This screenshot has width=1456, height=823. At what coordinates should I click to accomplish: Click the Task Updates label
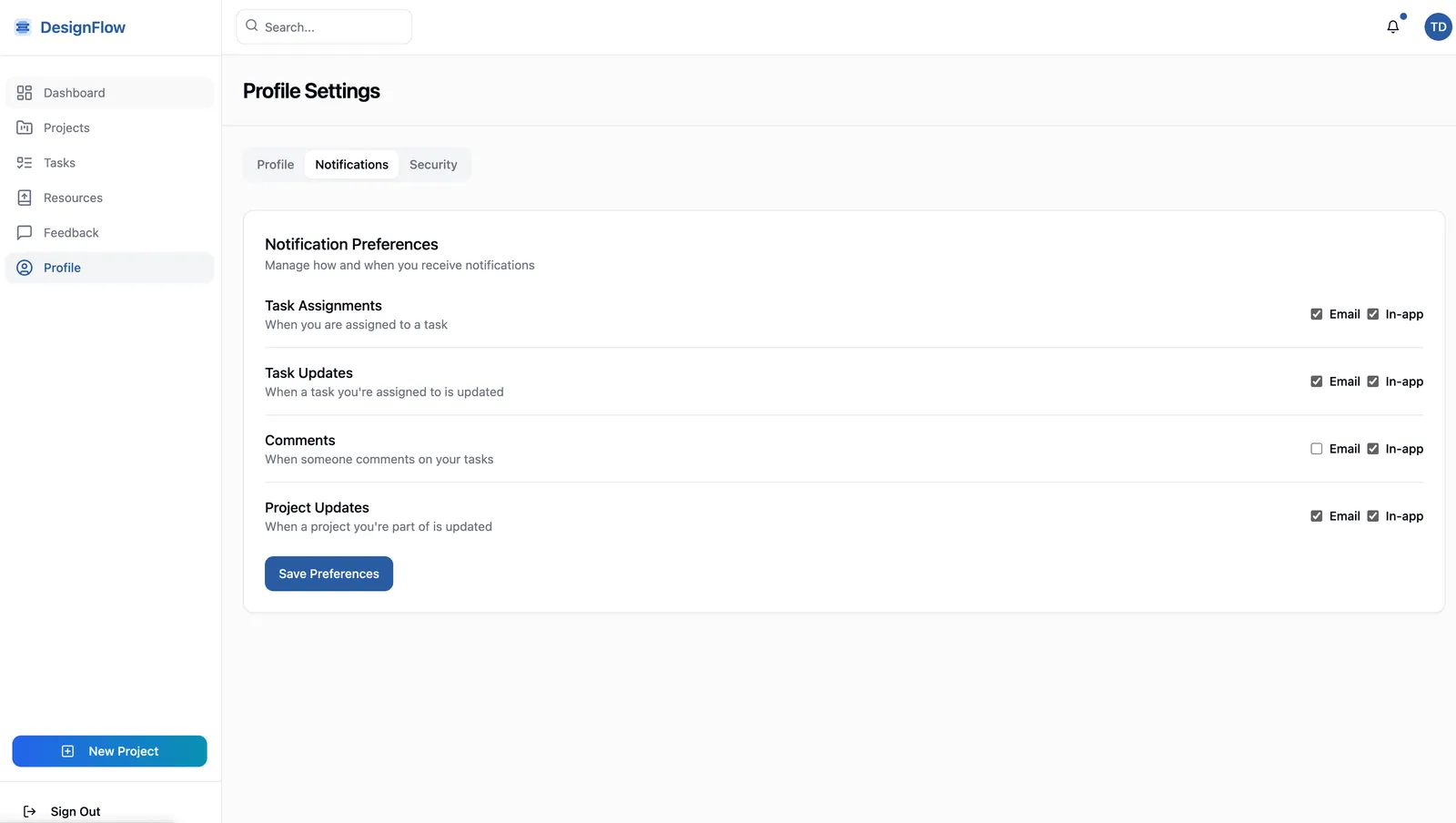tap(308, 373)
